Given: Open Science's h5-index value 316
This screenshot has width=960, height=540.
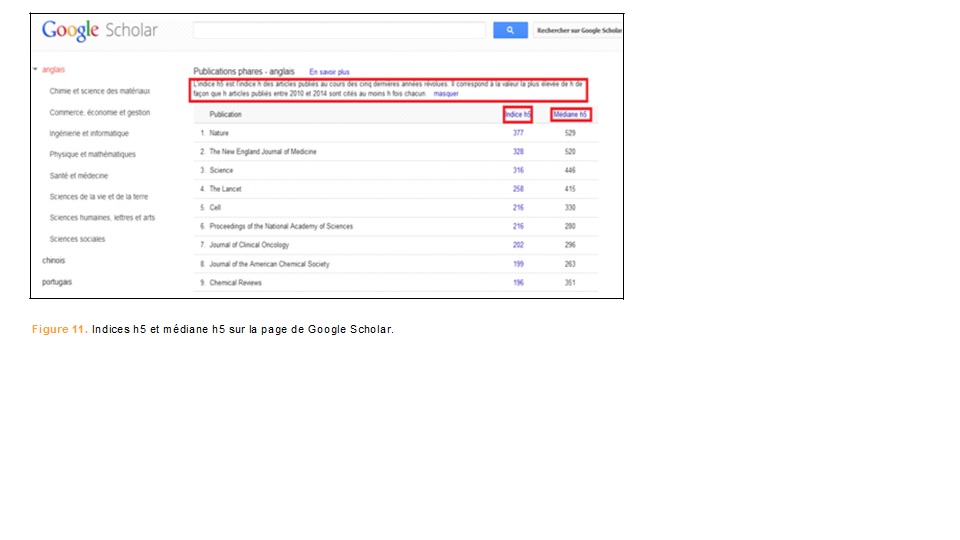Looking at the screenshot, I should 518,170.
